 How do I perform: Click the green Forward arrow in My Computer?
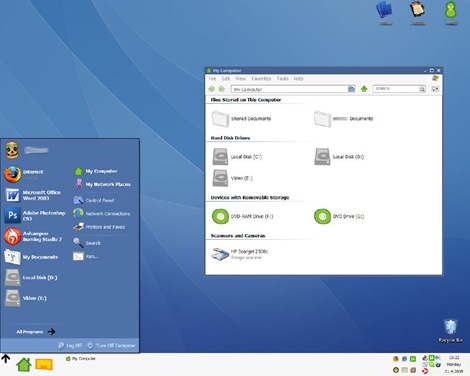point(221,89)
